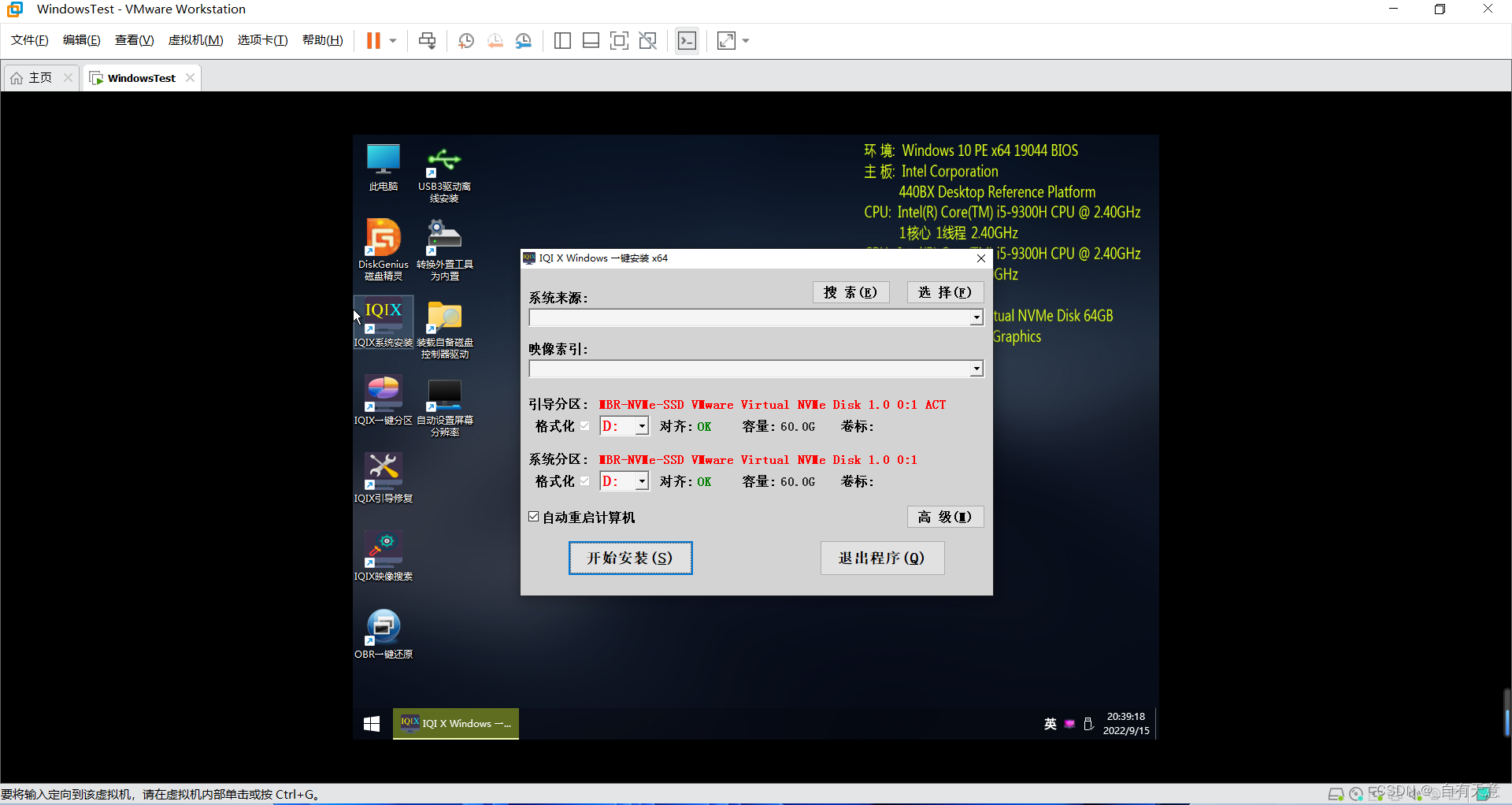Viewport: 1512px width, 805px height.
Task: Open 转换外置工具为内置 icon
Action: [x=444, y=250]
